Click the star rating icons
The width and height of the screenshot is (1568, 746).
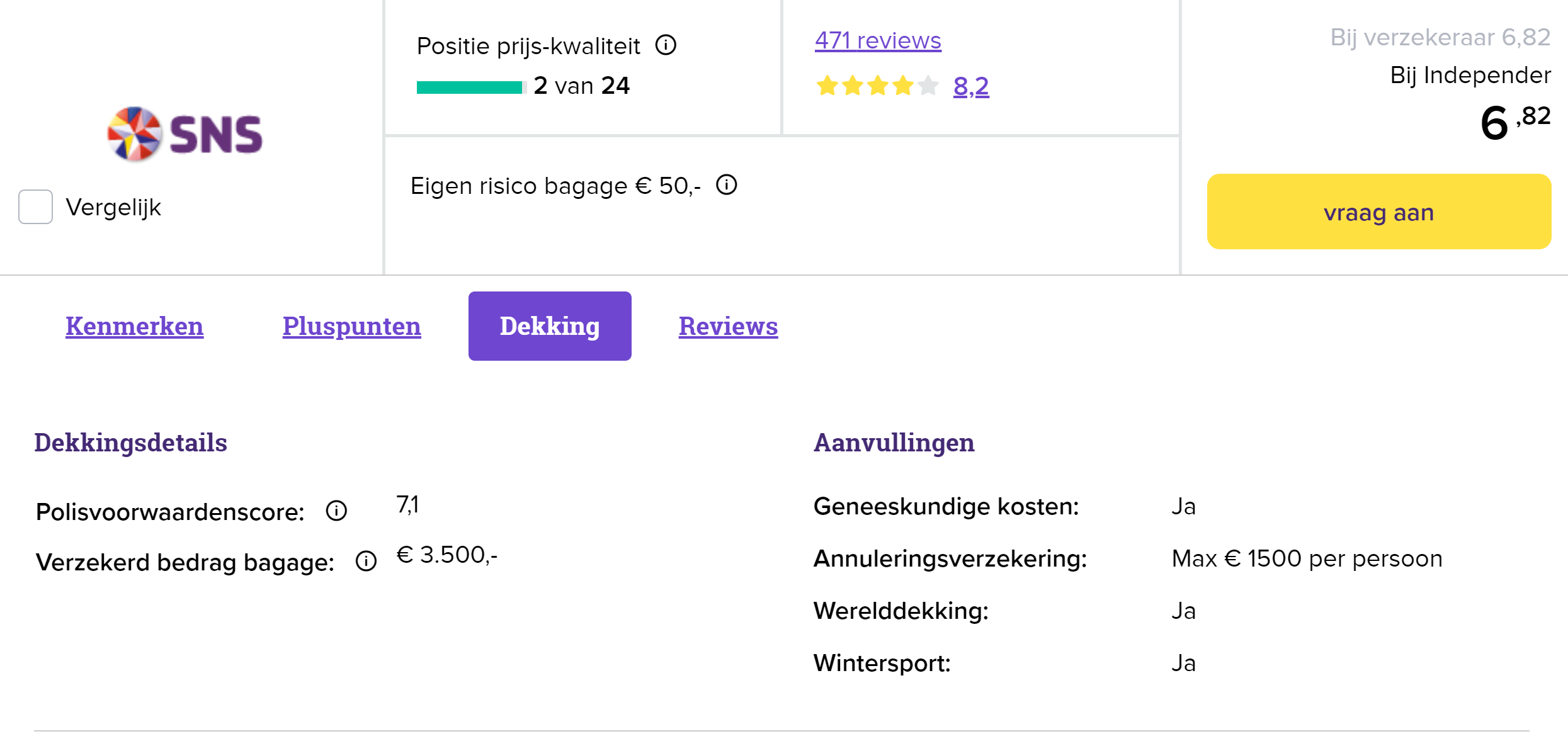877,86
